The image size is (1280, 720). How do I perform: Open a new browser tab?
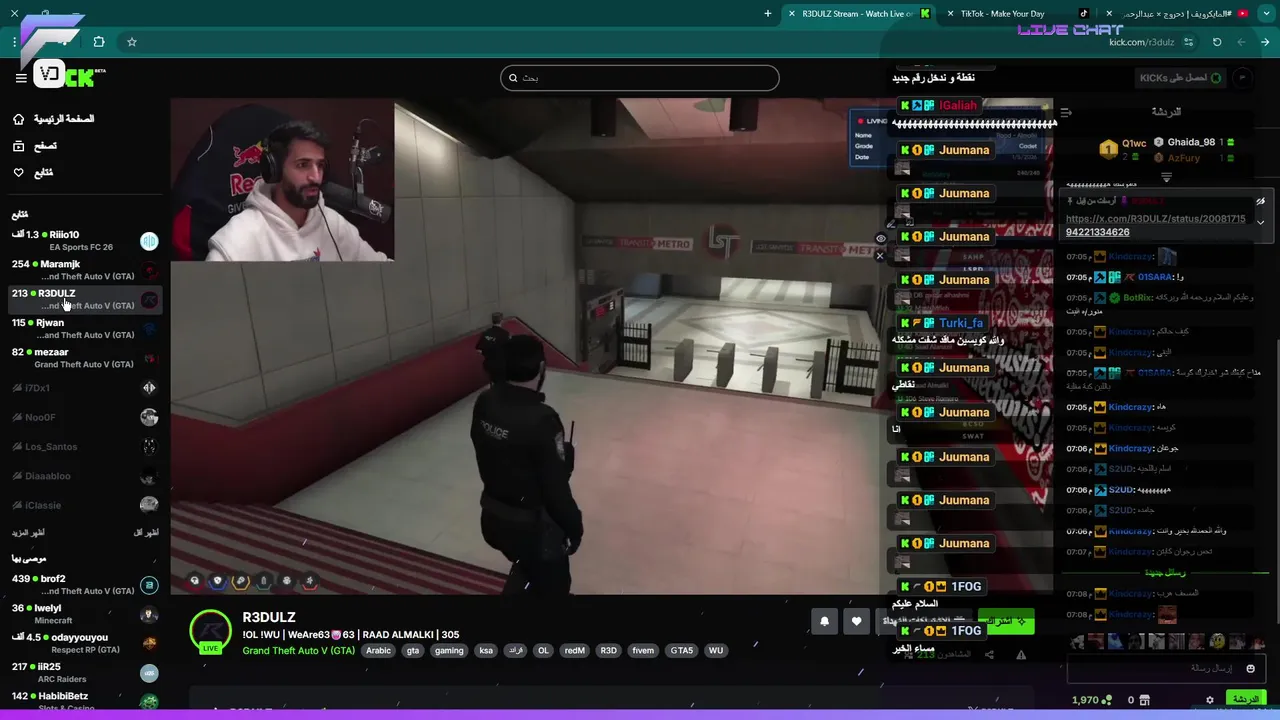click(768, 14)
